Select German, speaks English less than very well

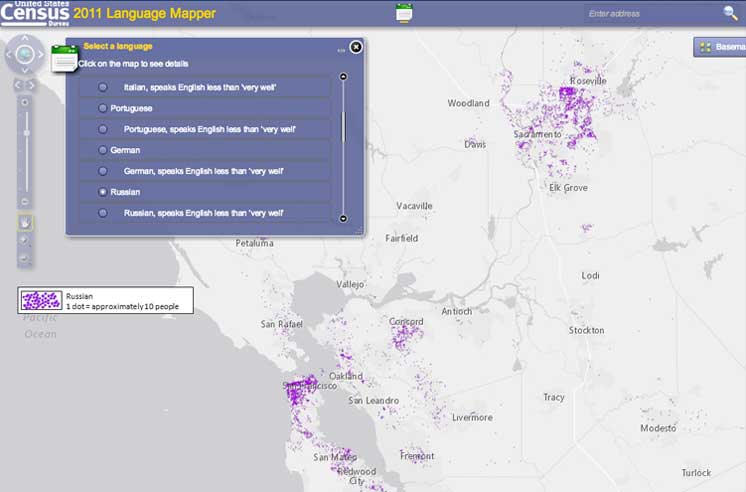(x=102, y=171)
